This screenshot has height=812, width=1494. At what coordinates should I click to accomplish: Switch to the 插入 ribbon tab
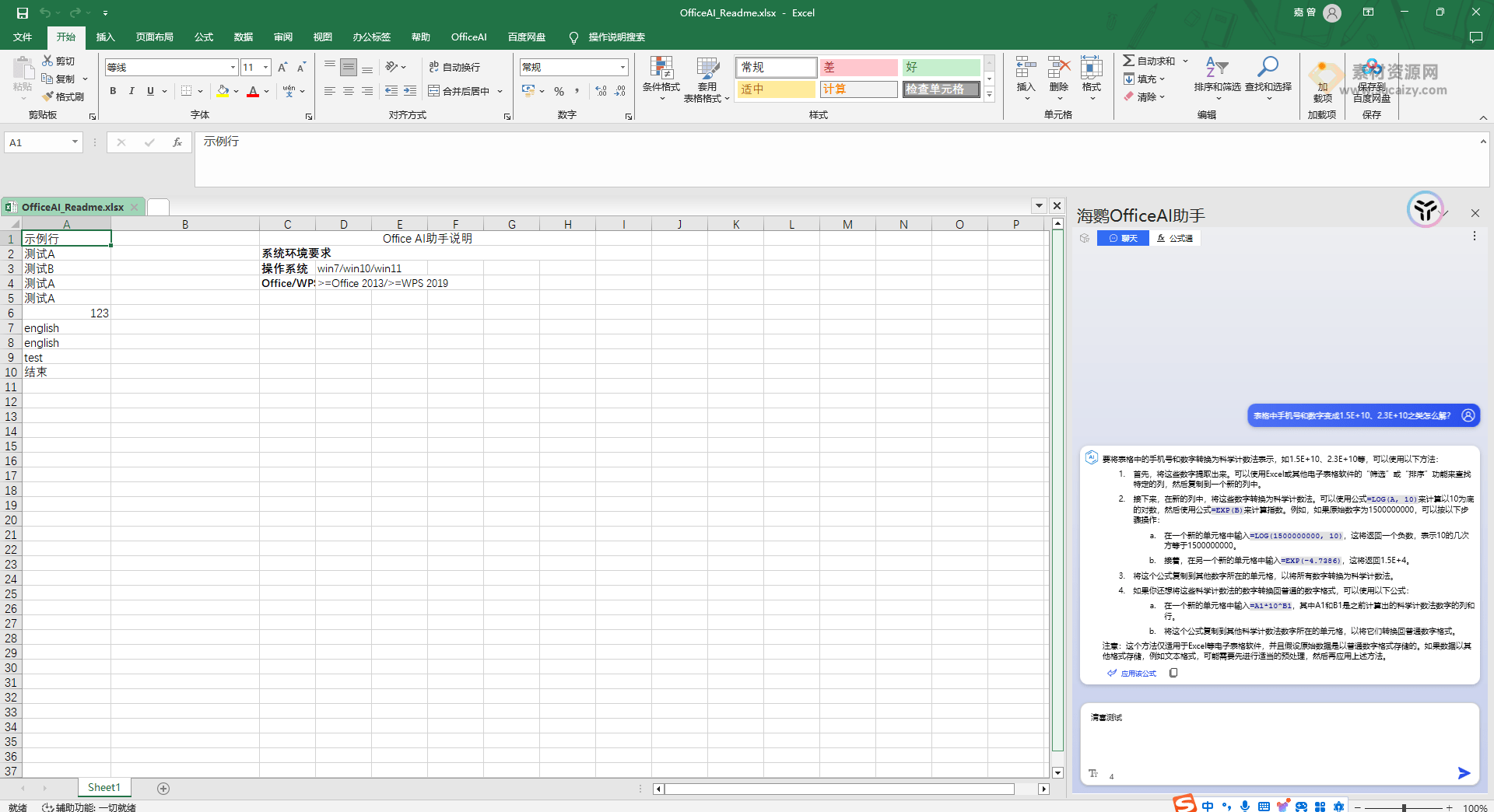[105, 37]
